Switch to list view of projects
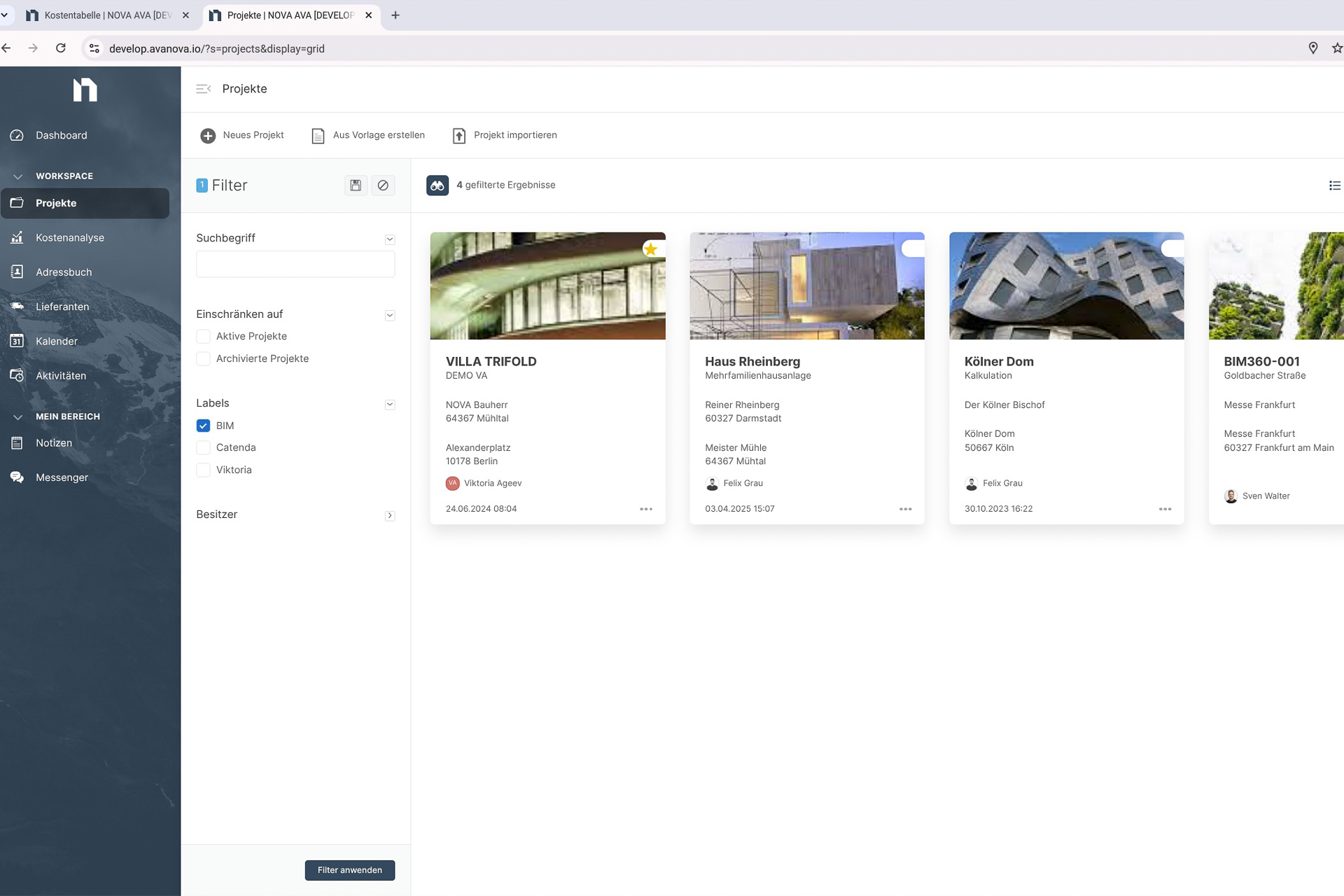The image size is (1344, 896). (x=1334, y=185)
